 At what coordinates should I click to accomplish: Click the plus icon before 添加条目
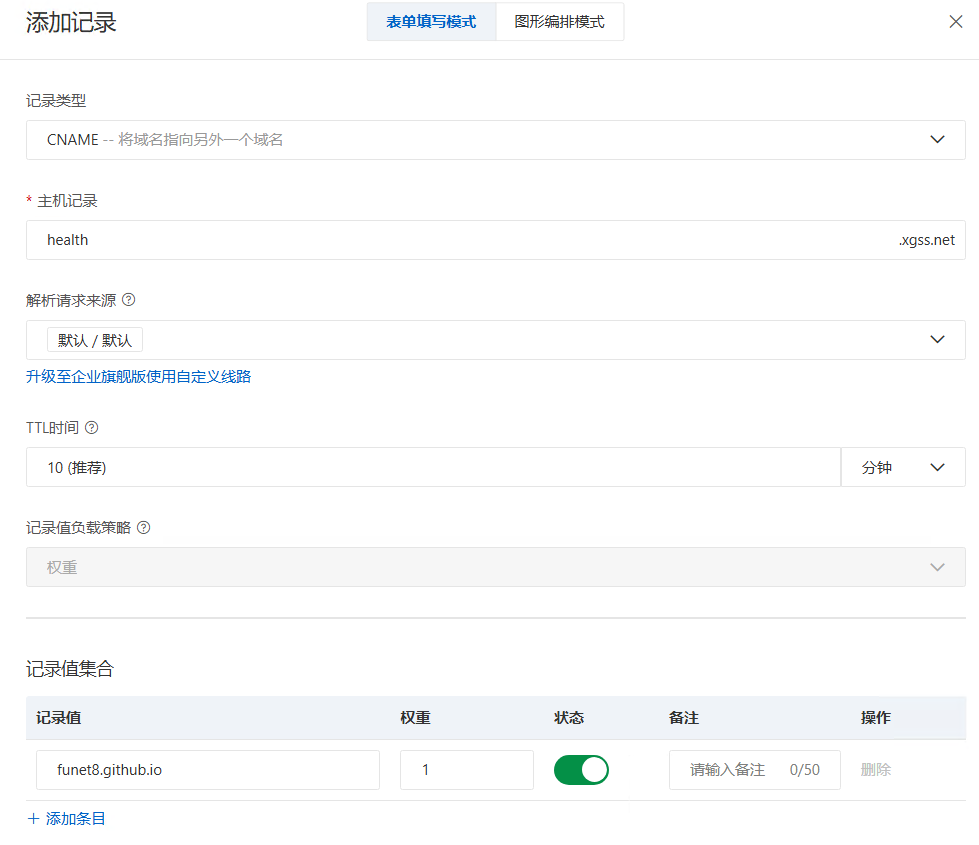(33, 818)
